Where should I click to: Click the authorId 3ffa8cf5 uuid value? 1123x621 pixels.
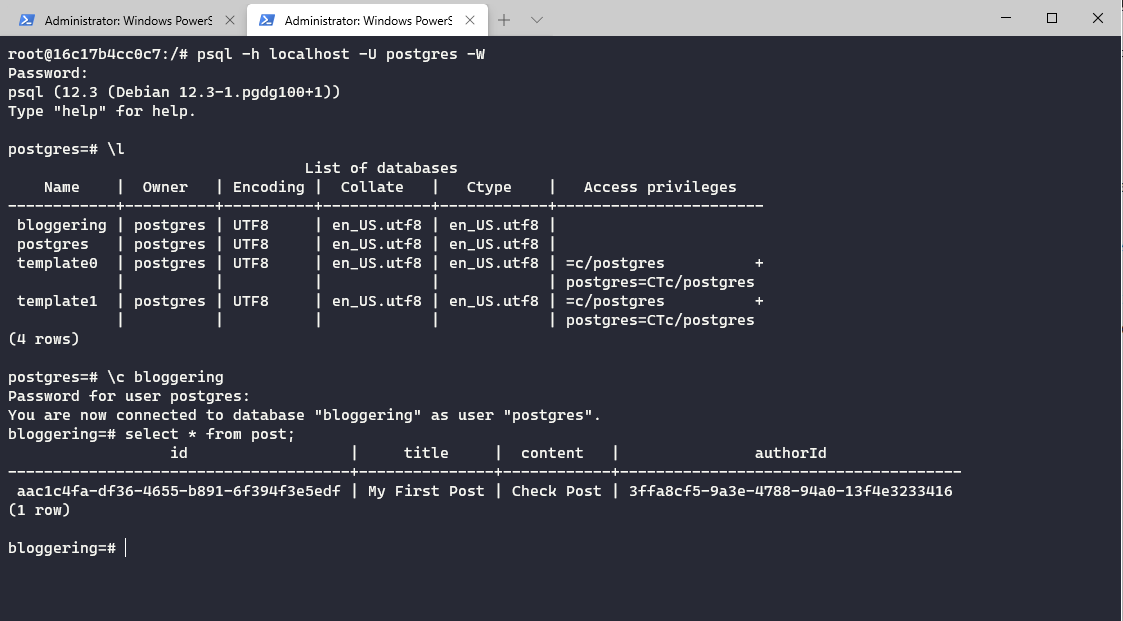click(x=791, y=491)
